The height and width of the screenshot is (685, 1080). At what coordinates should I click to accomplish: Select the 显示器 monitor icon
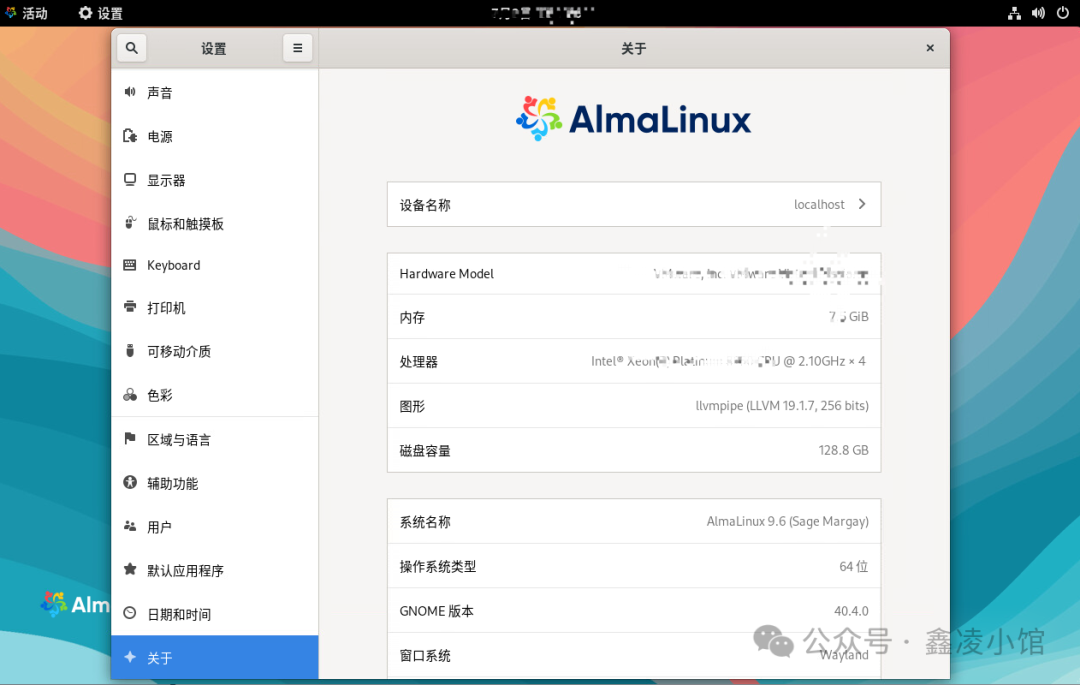coord(131,180)
